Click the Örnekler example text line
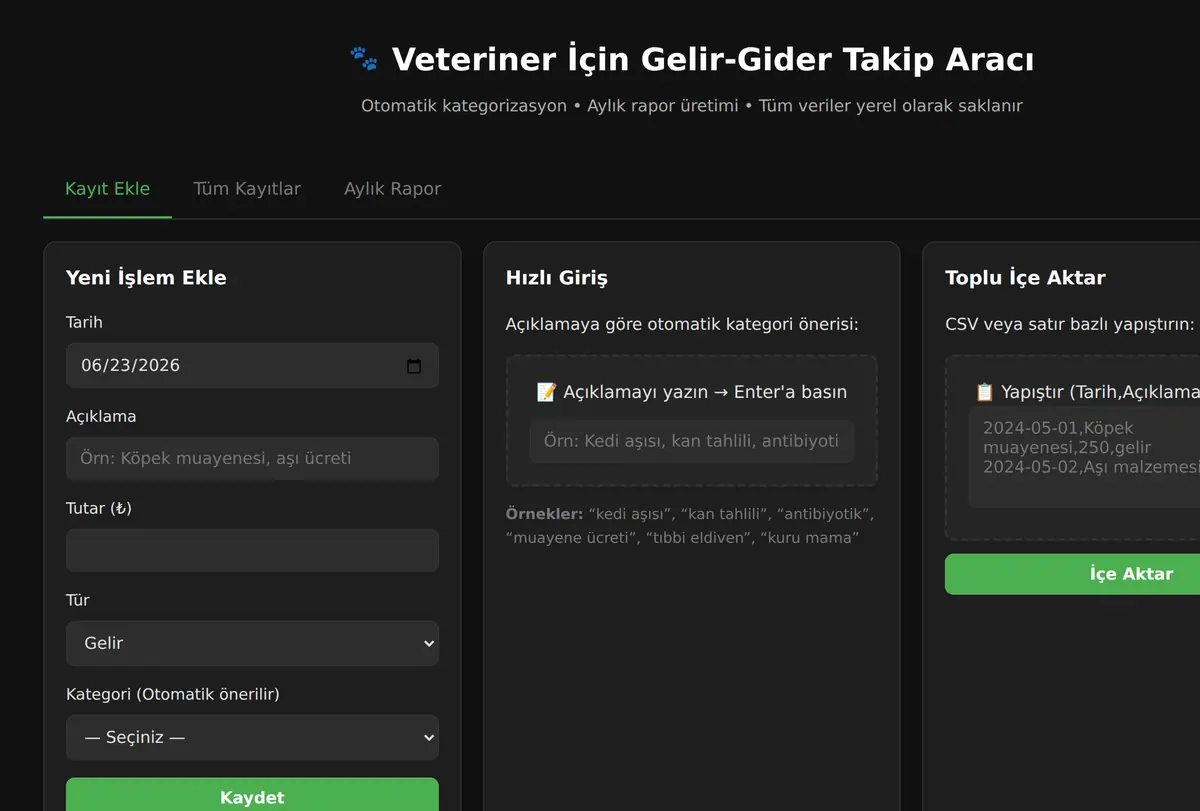 tap(691, 526)
